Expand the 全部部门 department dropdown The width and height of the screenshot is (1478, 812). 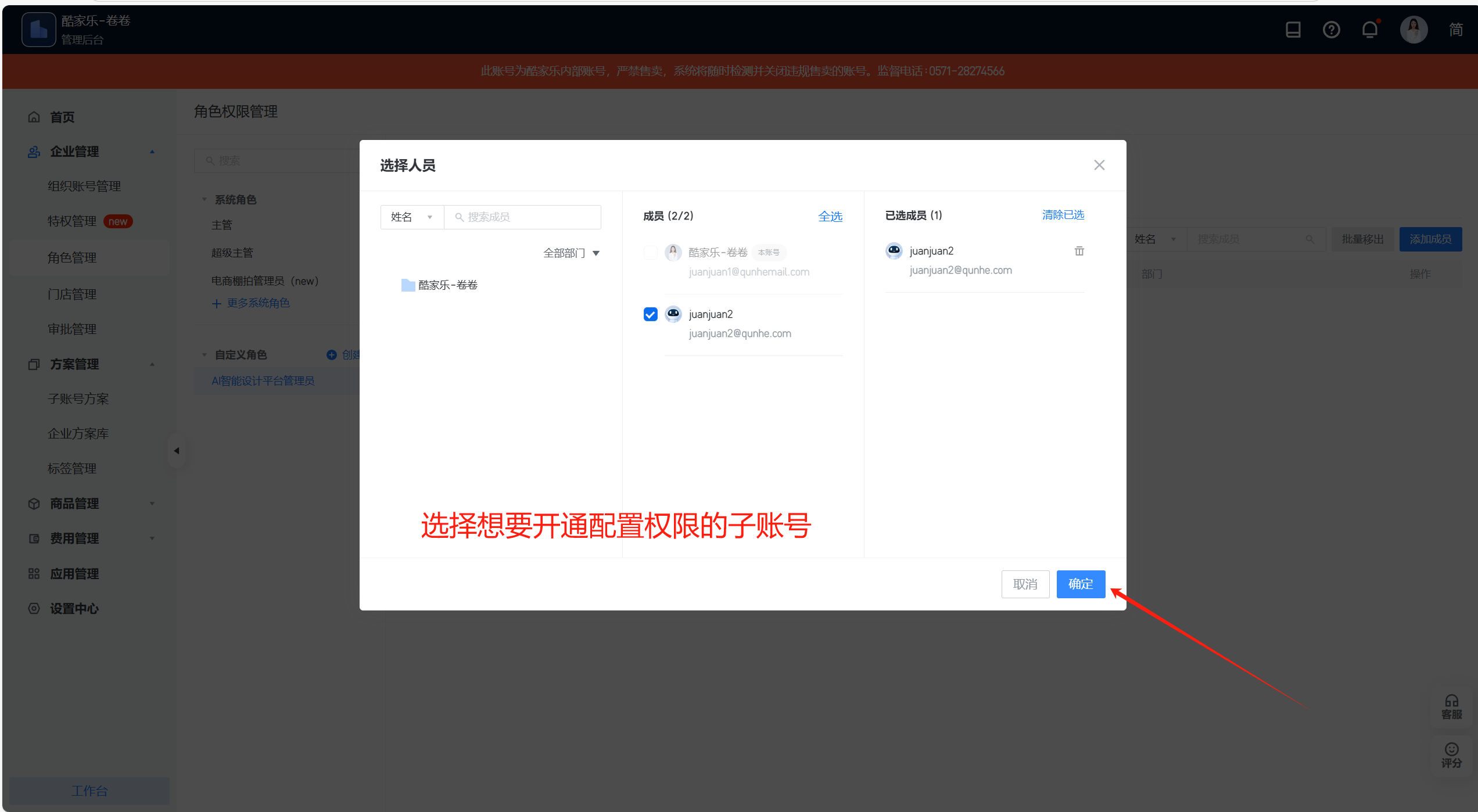tap(571, 253)
